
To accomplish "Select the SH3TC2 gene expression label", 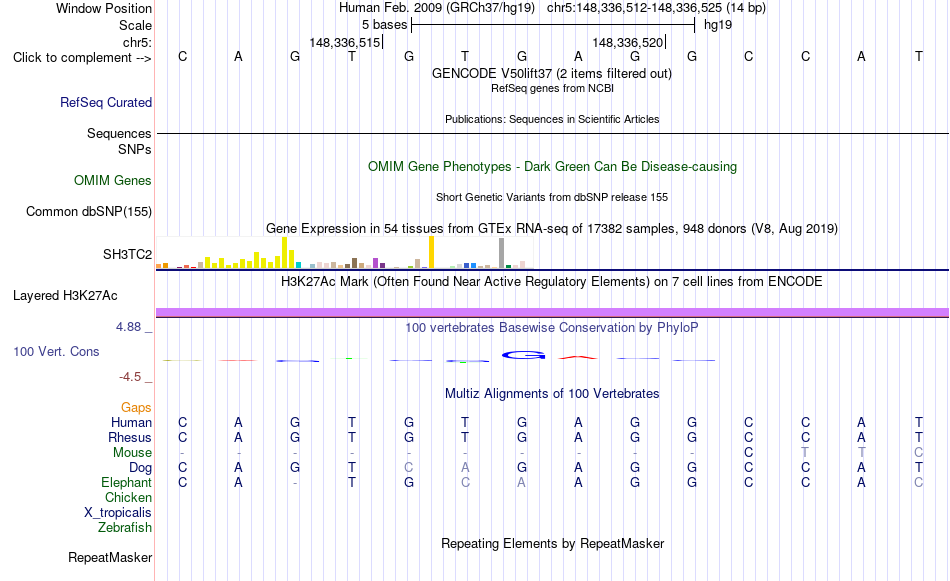I will (x=127, y=254).
